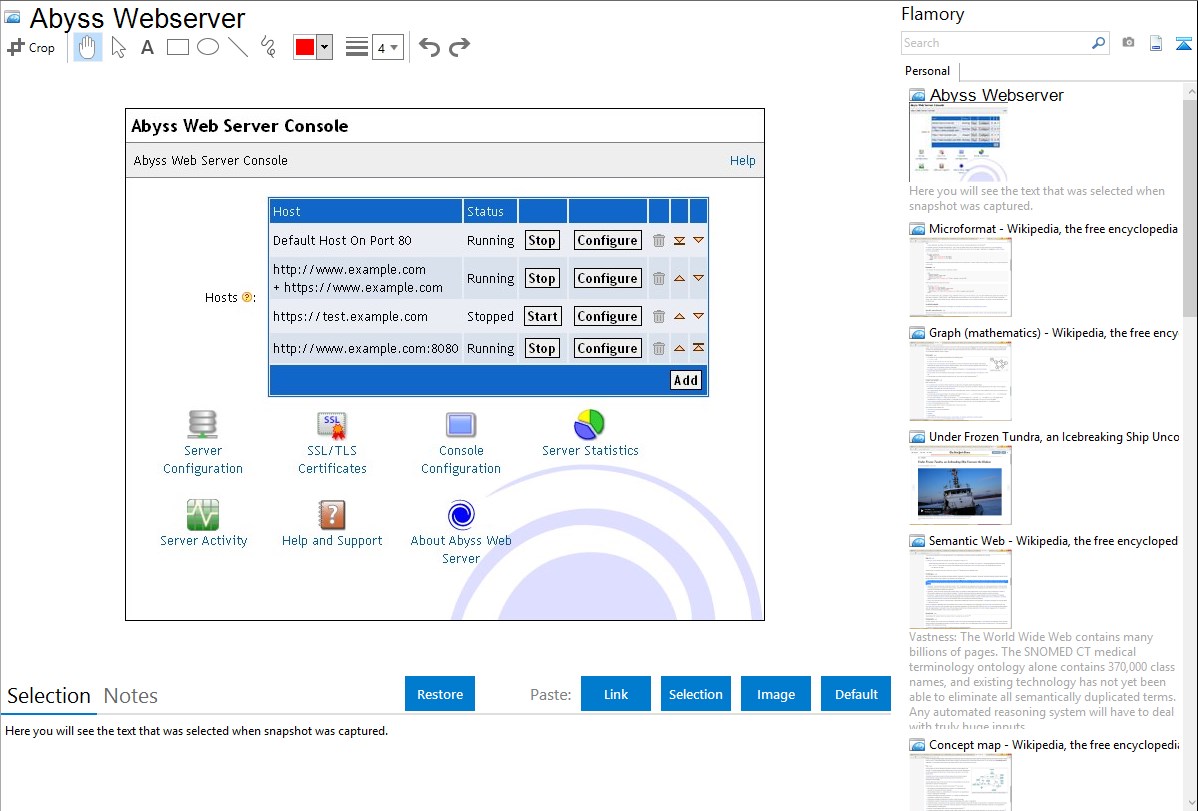This screenshot has height=811, width=1198.
Task: Select the straight line tool
Action: click(x=238, y=47)
